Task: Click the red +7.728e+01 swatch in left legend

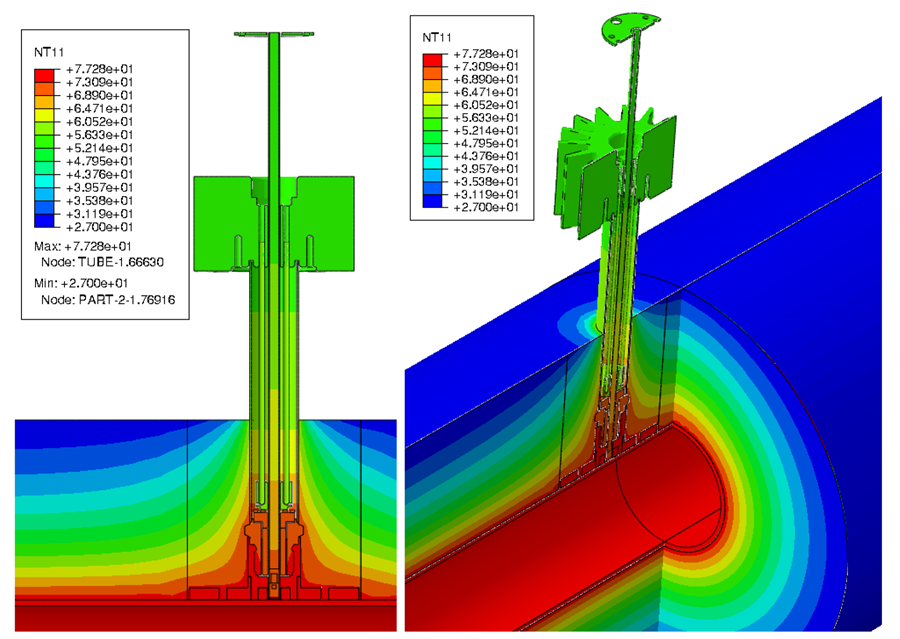Action: [45, 73]
